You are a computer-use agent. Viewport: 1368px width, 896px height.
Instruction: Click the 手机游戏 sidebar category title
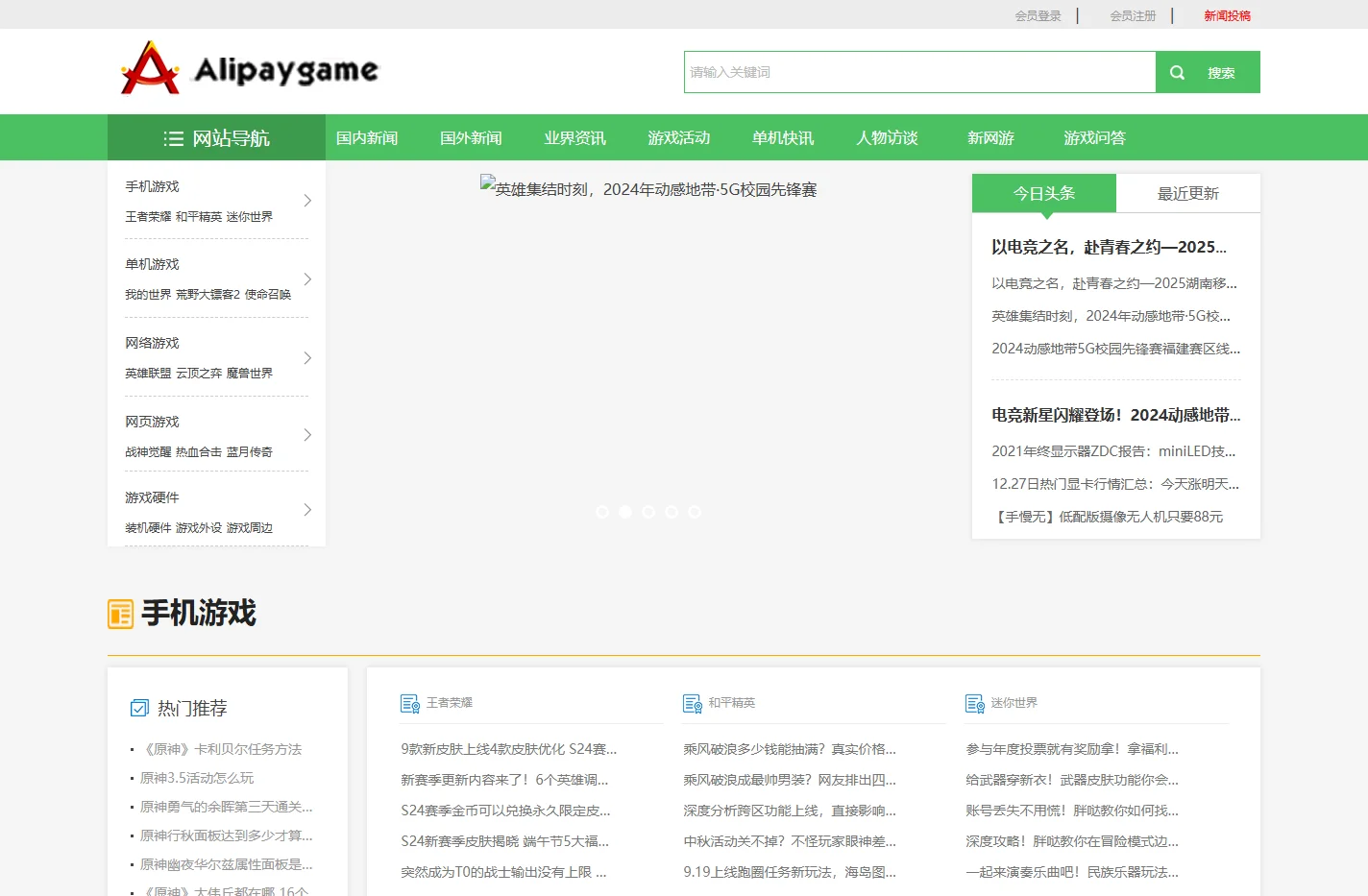(x=152, y=186)
